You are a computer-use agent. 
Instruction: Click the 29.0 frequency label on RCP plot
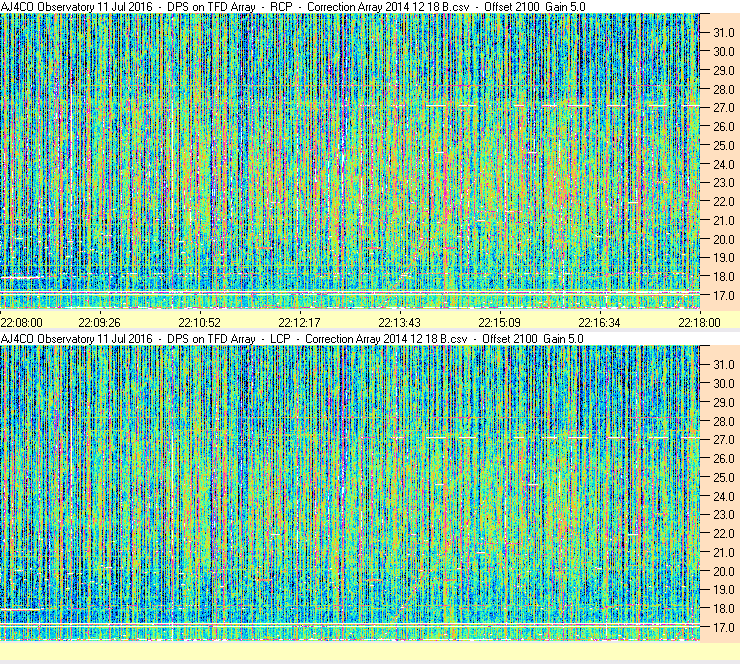(724, 70)
